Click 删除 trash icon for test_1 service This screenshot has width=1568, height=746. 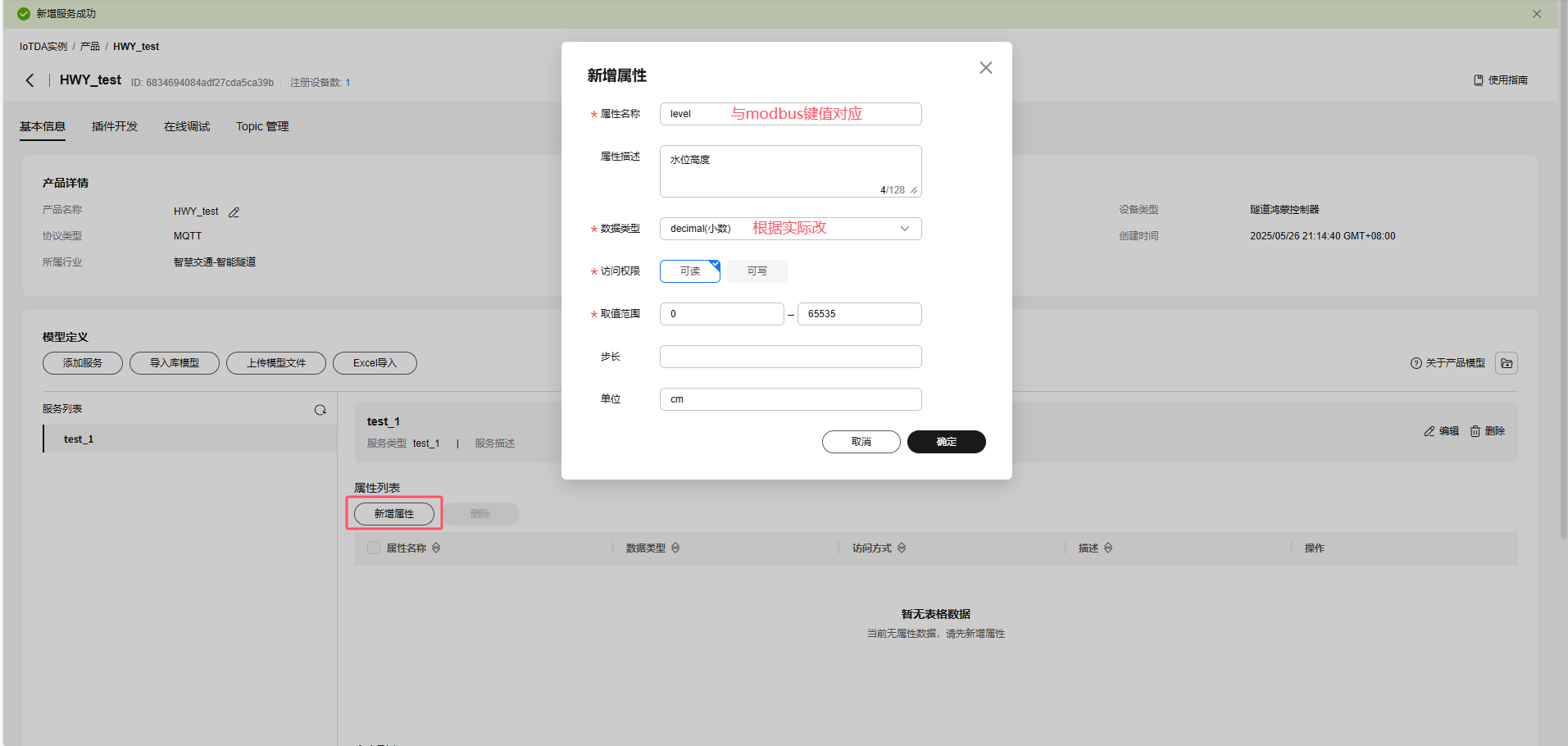coord(1475,431)
